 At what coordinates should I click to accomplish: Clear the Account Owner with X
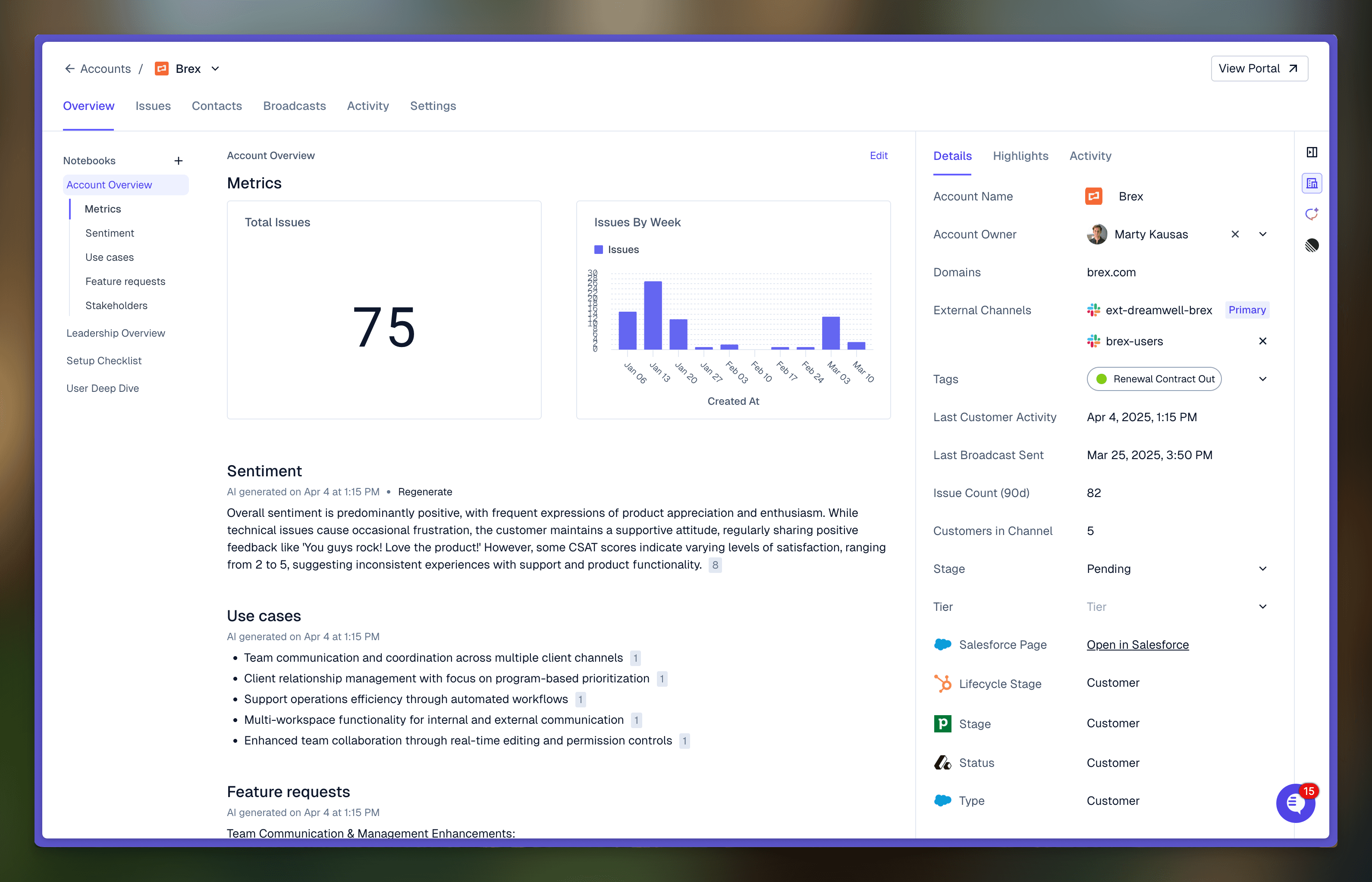1235,234
